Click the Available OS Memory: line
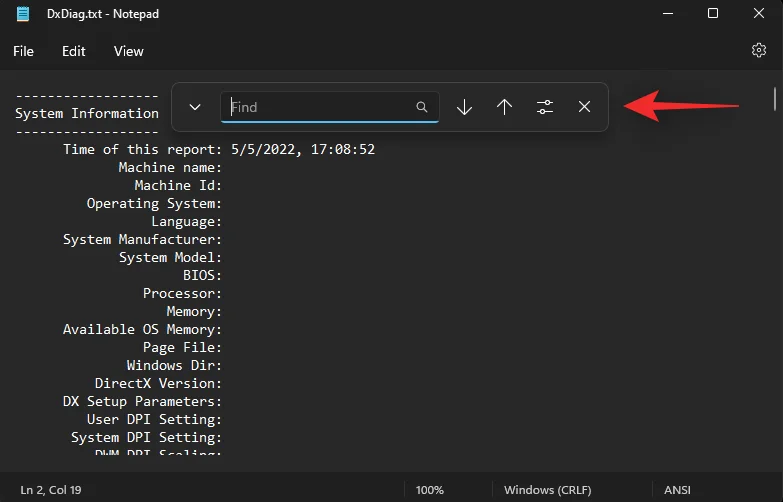The image size is (783, 502). click(142, 329)
